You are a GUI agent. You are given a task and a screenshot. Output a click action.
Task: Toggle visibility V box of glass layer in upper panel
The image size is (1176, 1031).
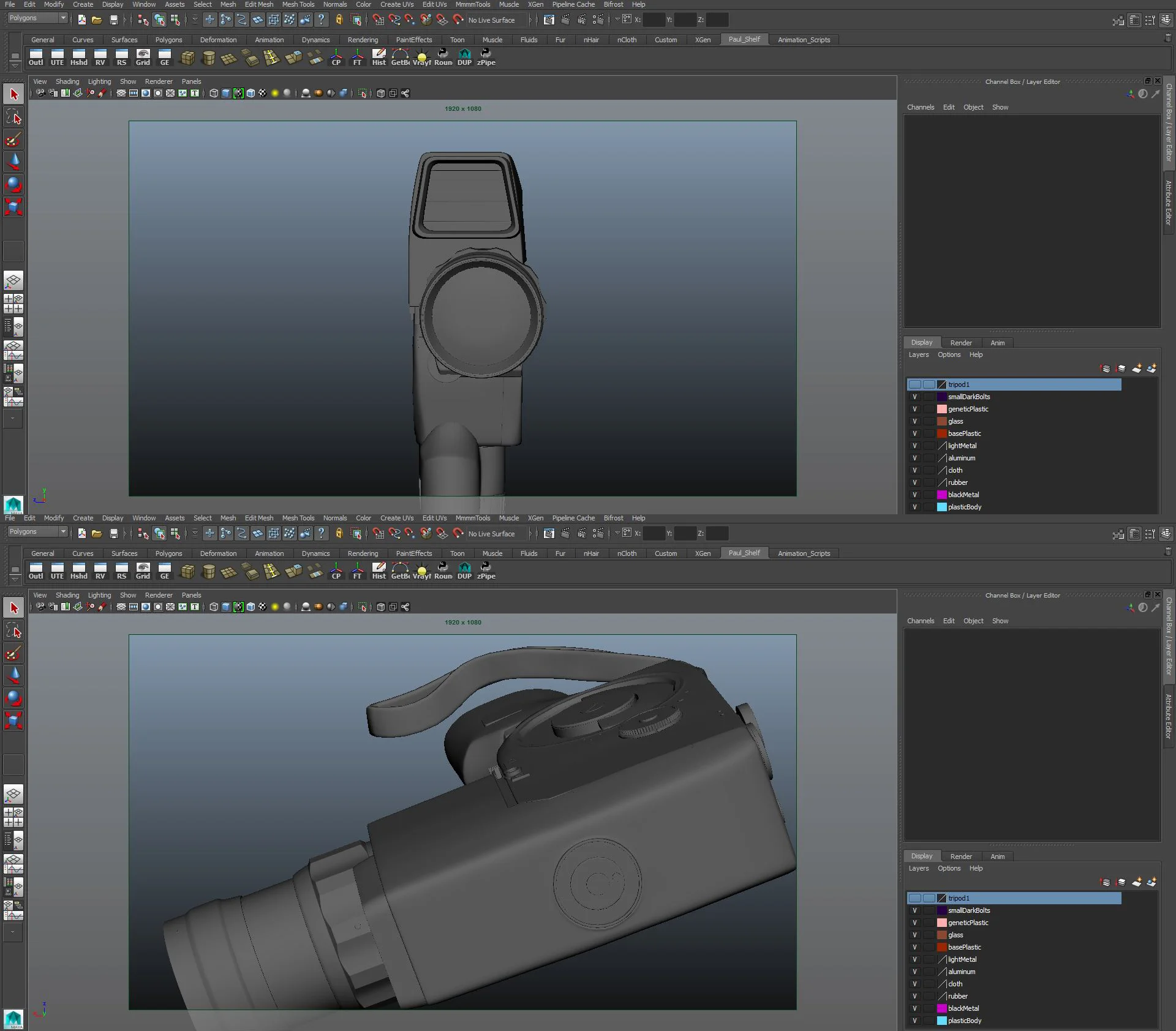pyautogui.click(x=914, y=421)
